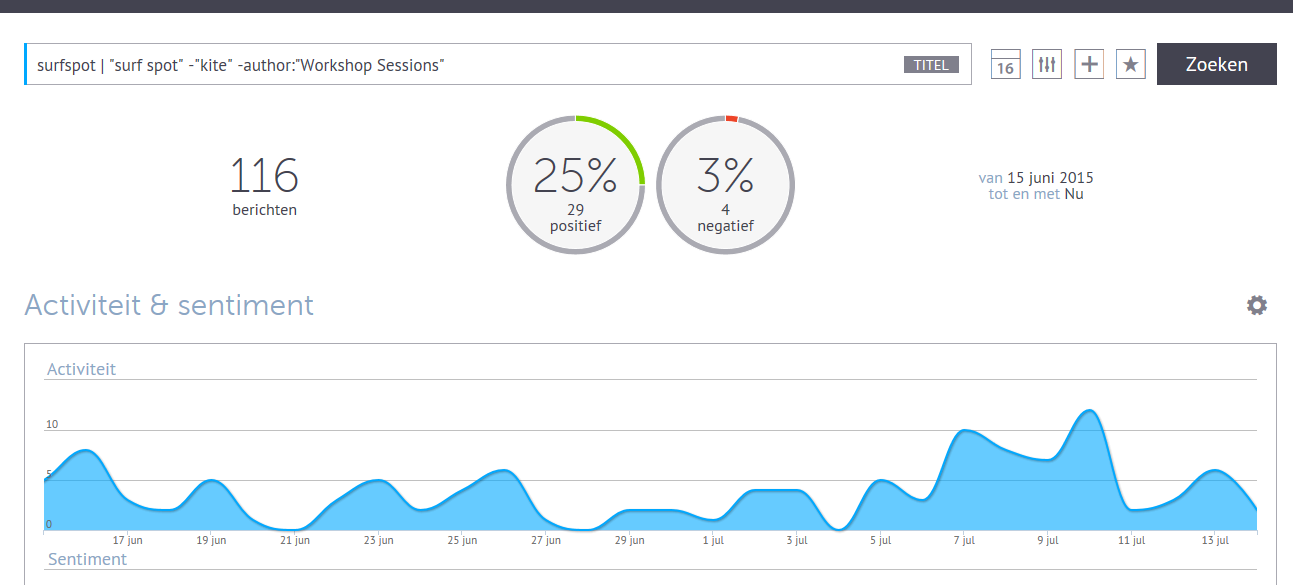Click the 13 jul axis label

pyautogui.click(x=1215, y=540)
